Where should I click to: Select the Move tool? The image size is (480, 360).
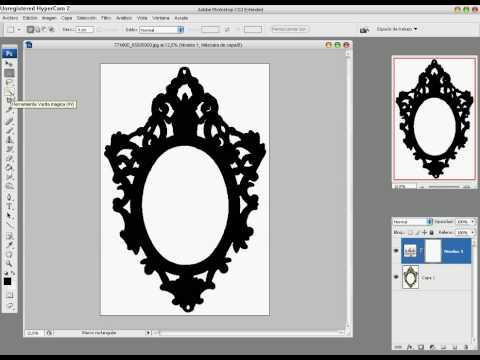[x=9, y=63]
